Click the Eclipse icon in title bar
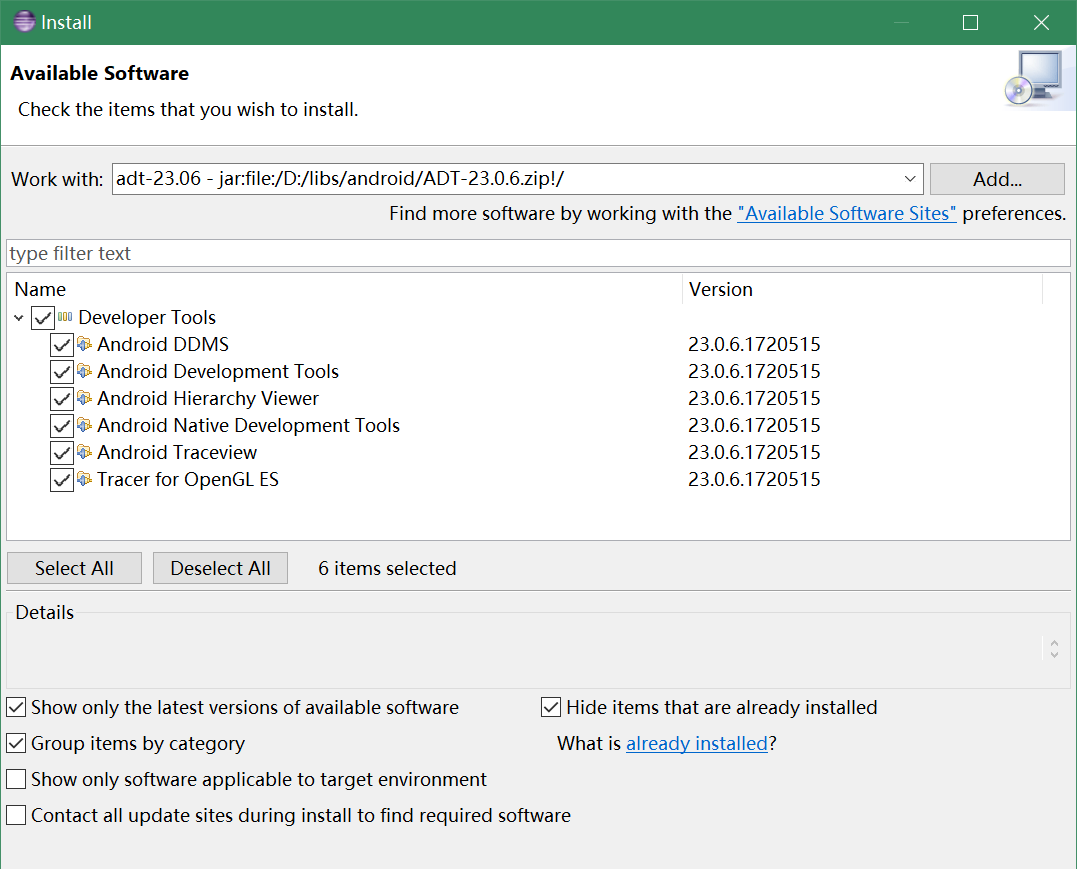1077x869 pixels. point(23,22)
